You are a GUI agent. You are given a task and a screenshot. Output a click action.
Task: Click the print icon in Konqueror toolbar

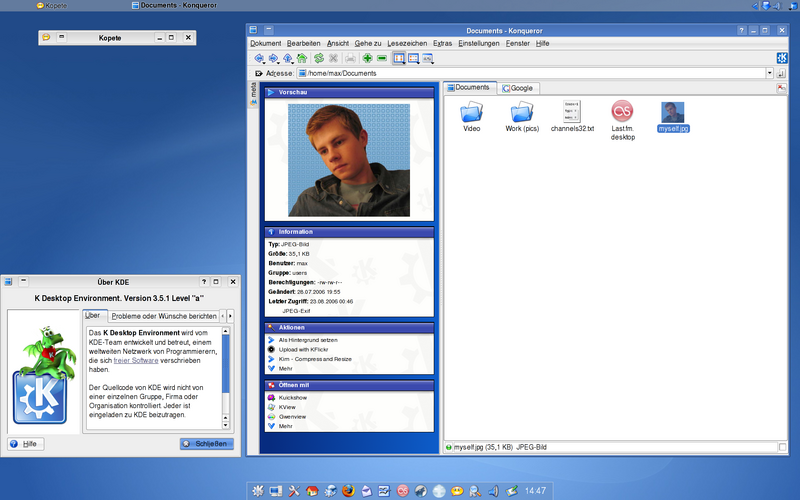(x=350, y=58)
